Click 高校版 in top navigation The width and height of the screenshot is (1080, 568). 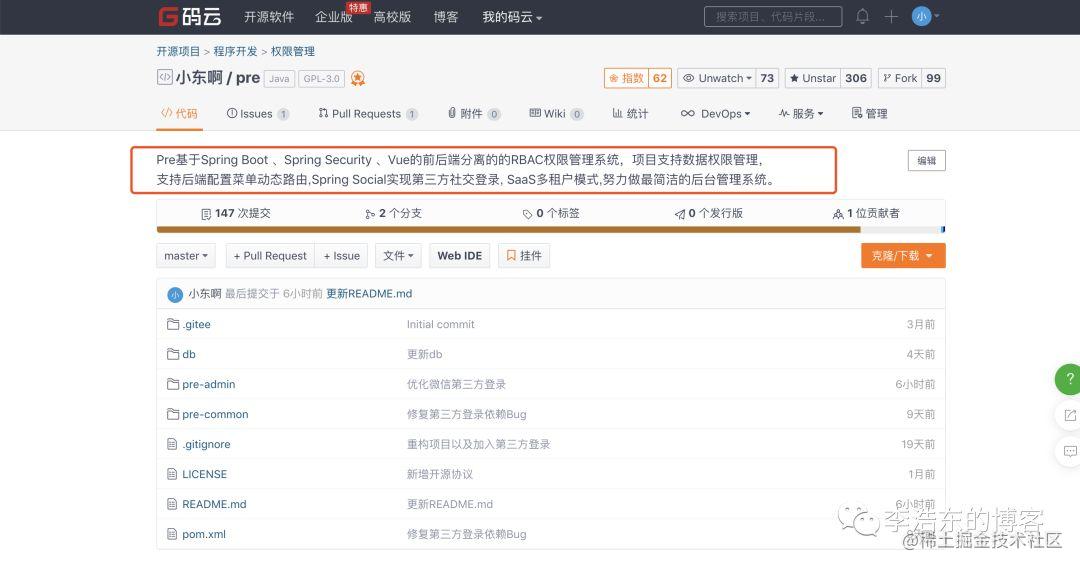point(393,17)
